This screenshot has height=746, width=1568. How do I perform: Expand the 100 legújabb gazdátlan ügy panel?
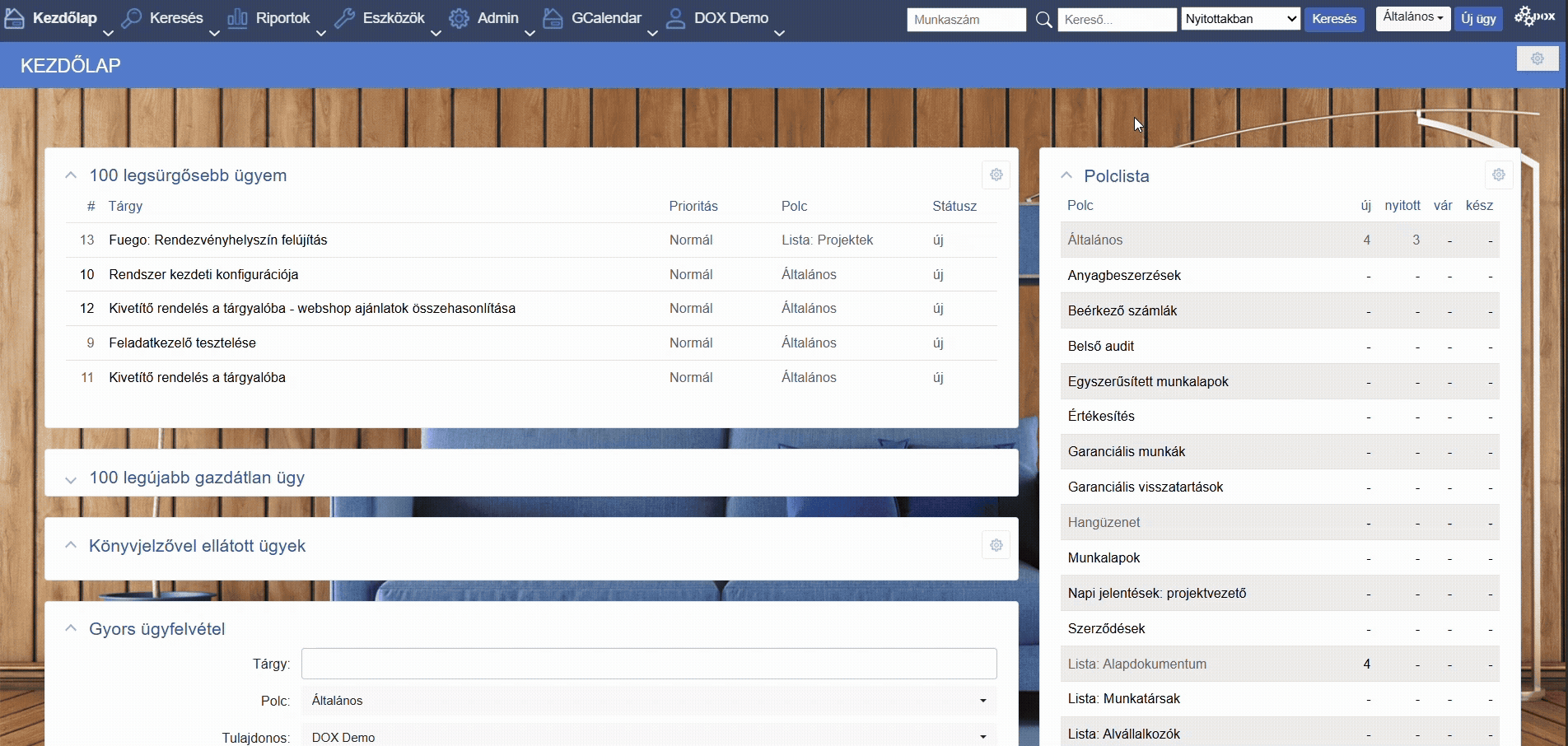click(71, 479)
